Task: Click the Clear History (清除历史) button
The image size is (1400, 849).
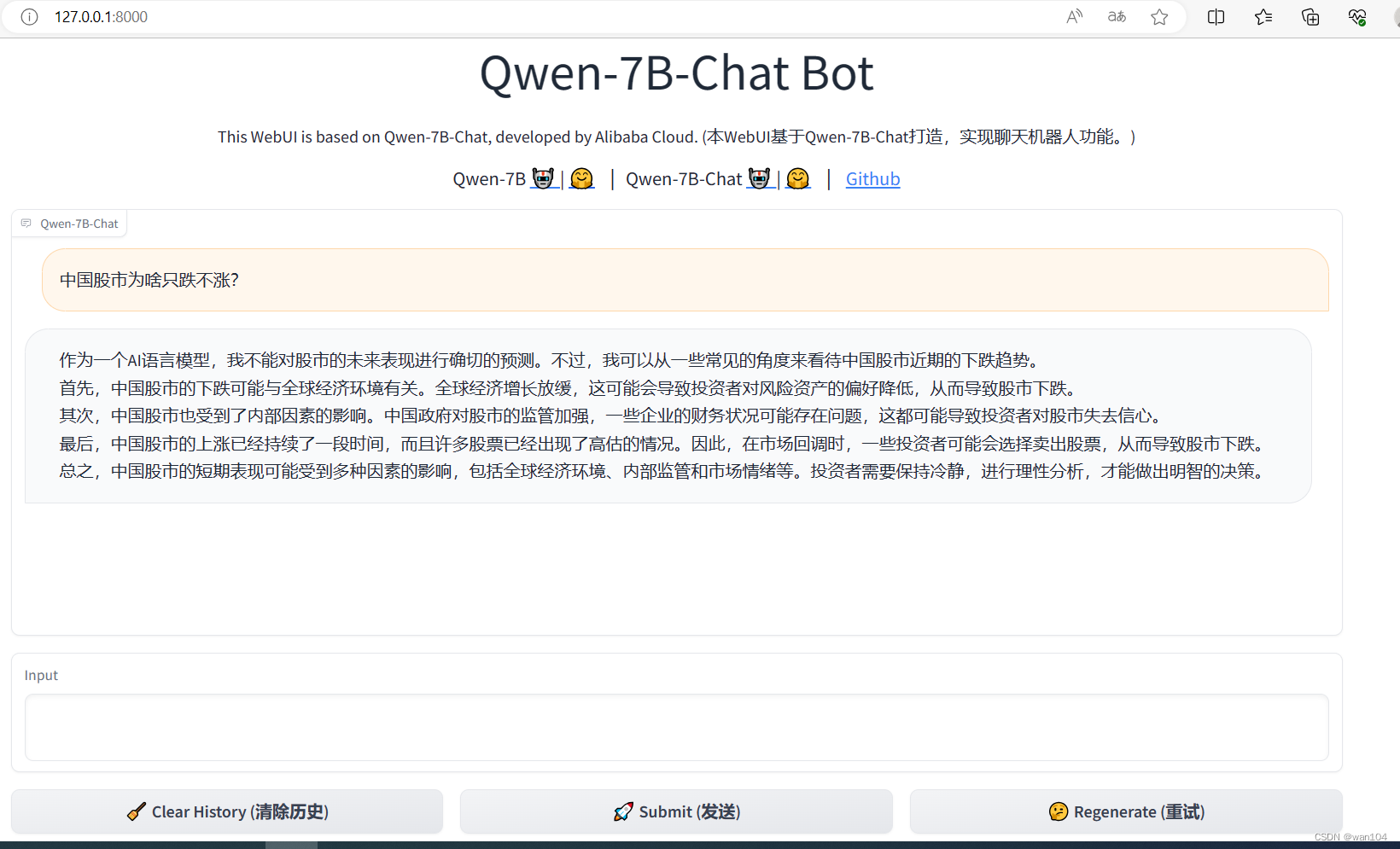Action: (227, 811)
